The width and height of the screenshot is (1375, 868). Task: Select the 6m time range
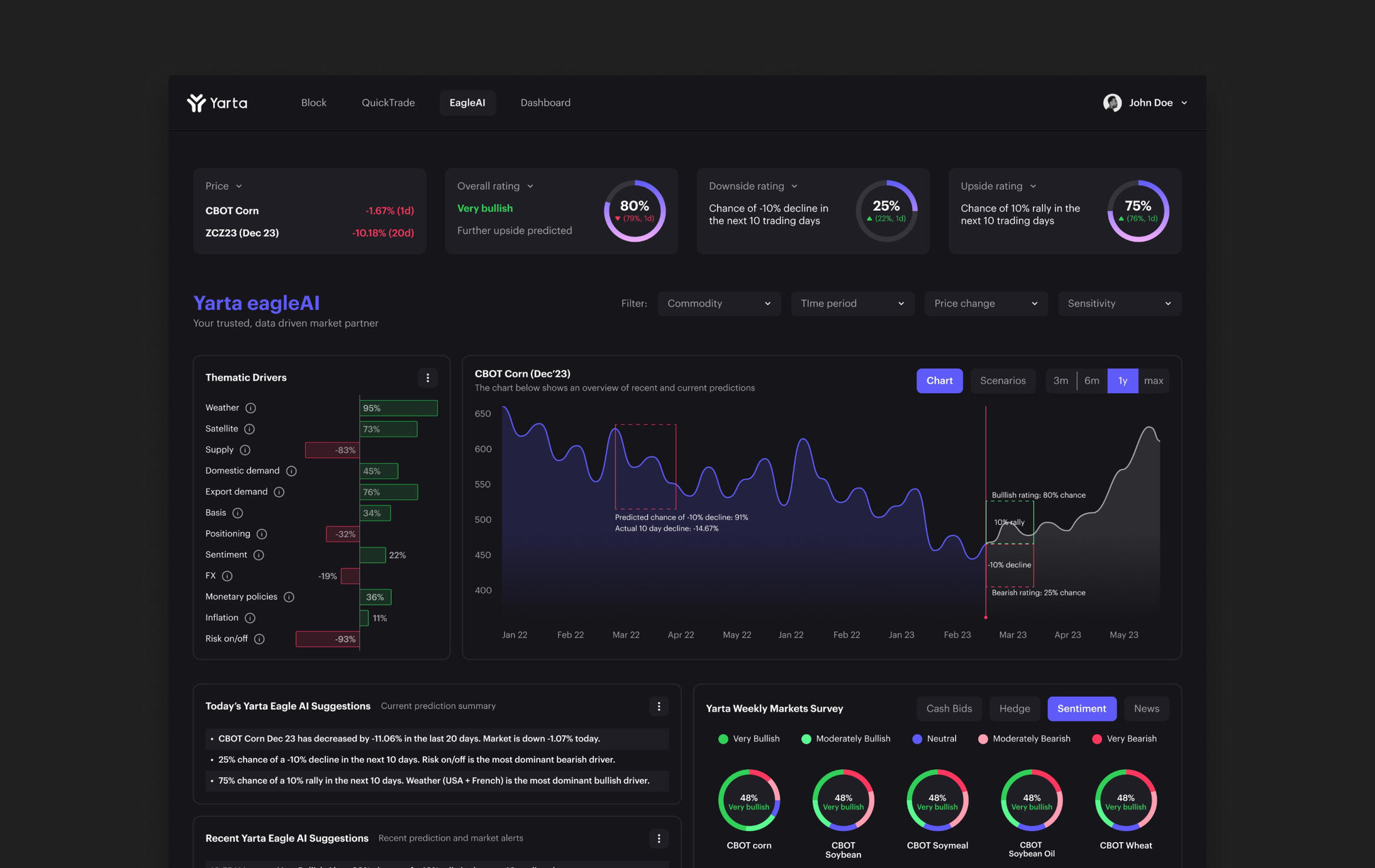click(x=1091, y=381)
